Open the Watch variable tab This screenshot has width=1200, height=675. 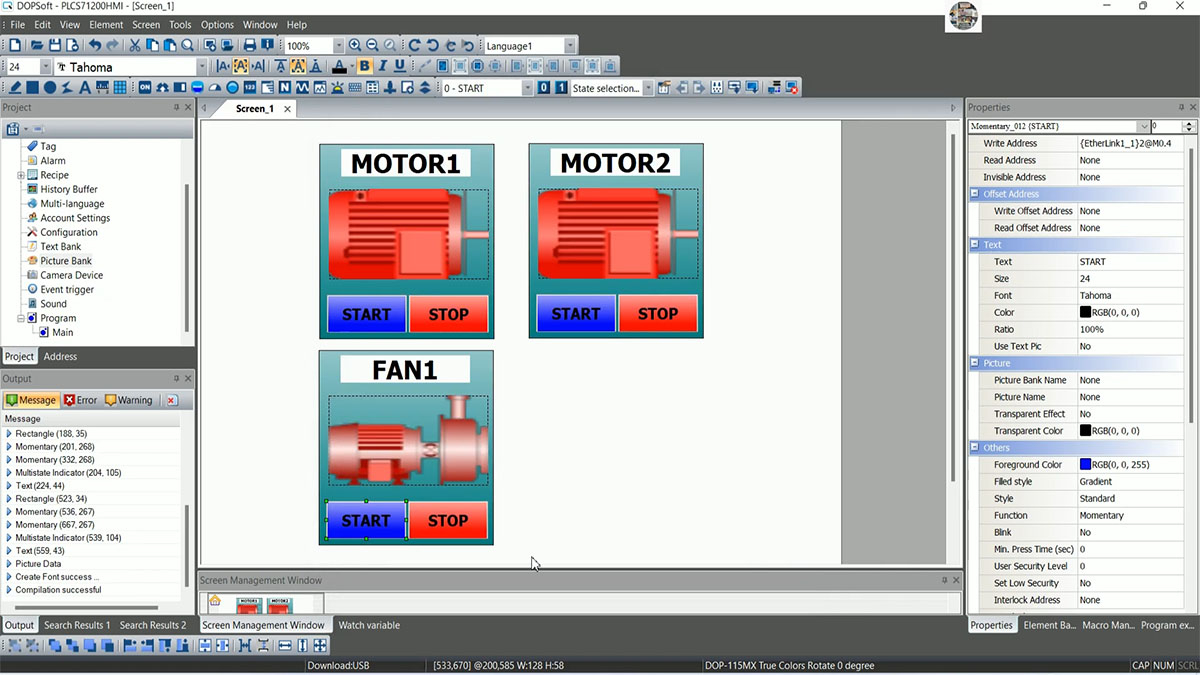coord(369,625)
